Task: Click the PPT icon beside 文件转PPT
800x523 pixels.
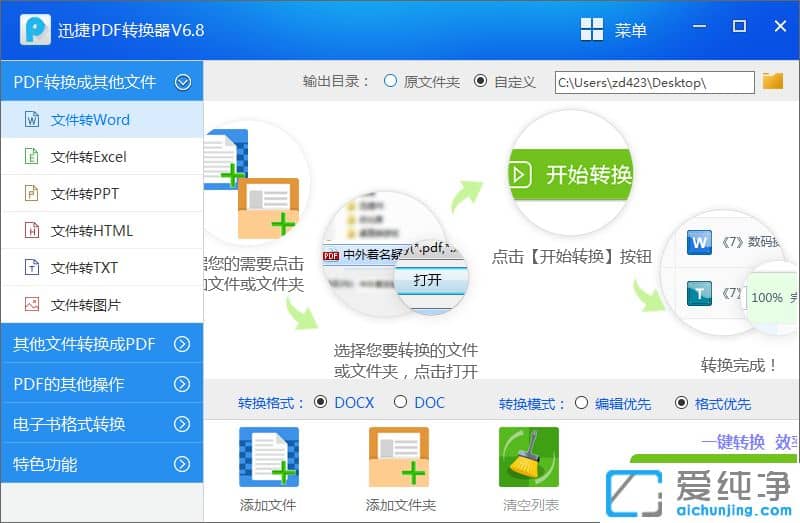Action: pos(32,193)
